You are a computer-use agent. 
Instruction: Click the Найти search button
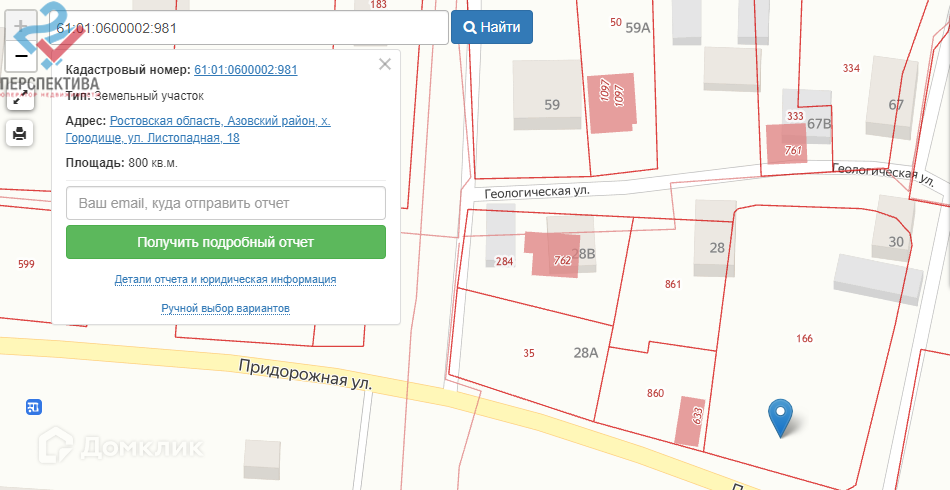coord(492,27)
